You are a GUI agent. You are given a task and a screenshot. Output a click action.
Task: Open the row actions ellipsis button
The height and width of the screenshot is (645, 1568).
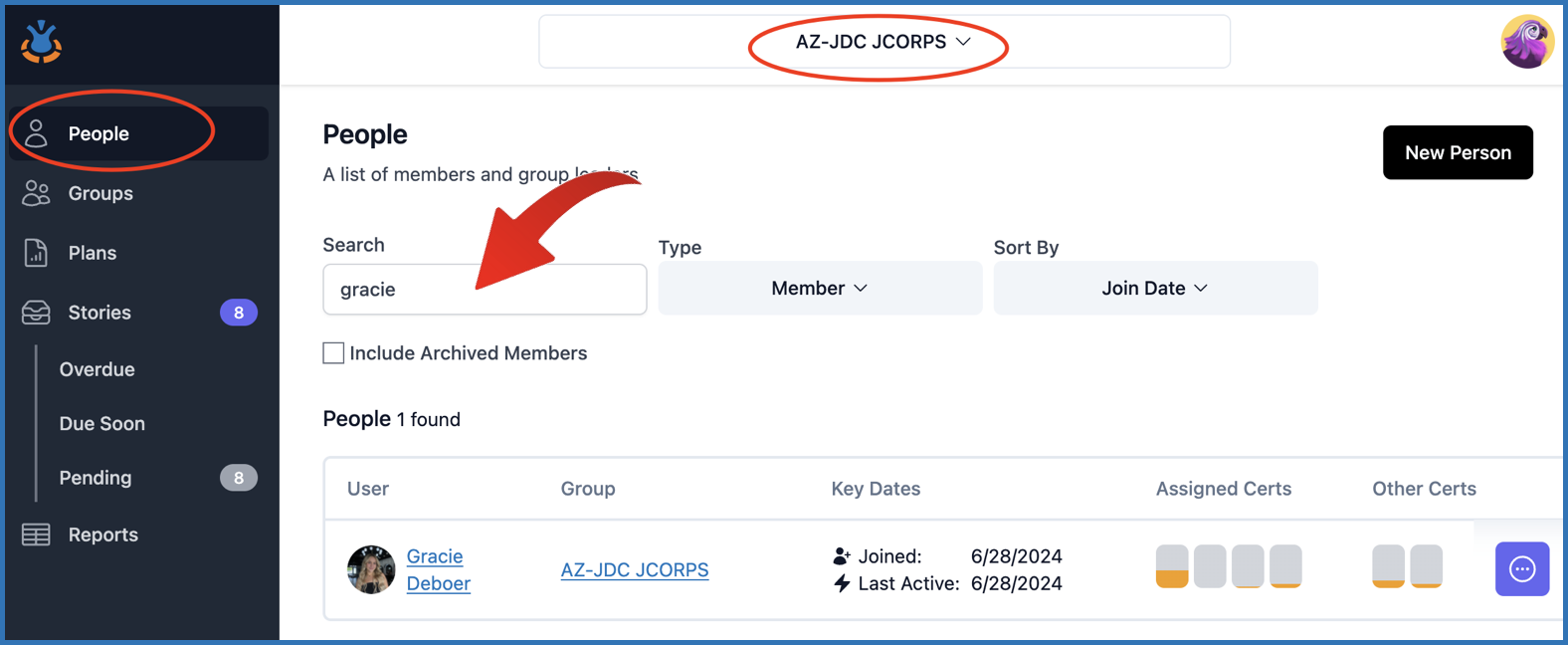coord(1521,569)
